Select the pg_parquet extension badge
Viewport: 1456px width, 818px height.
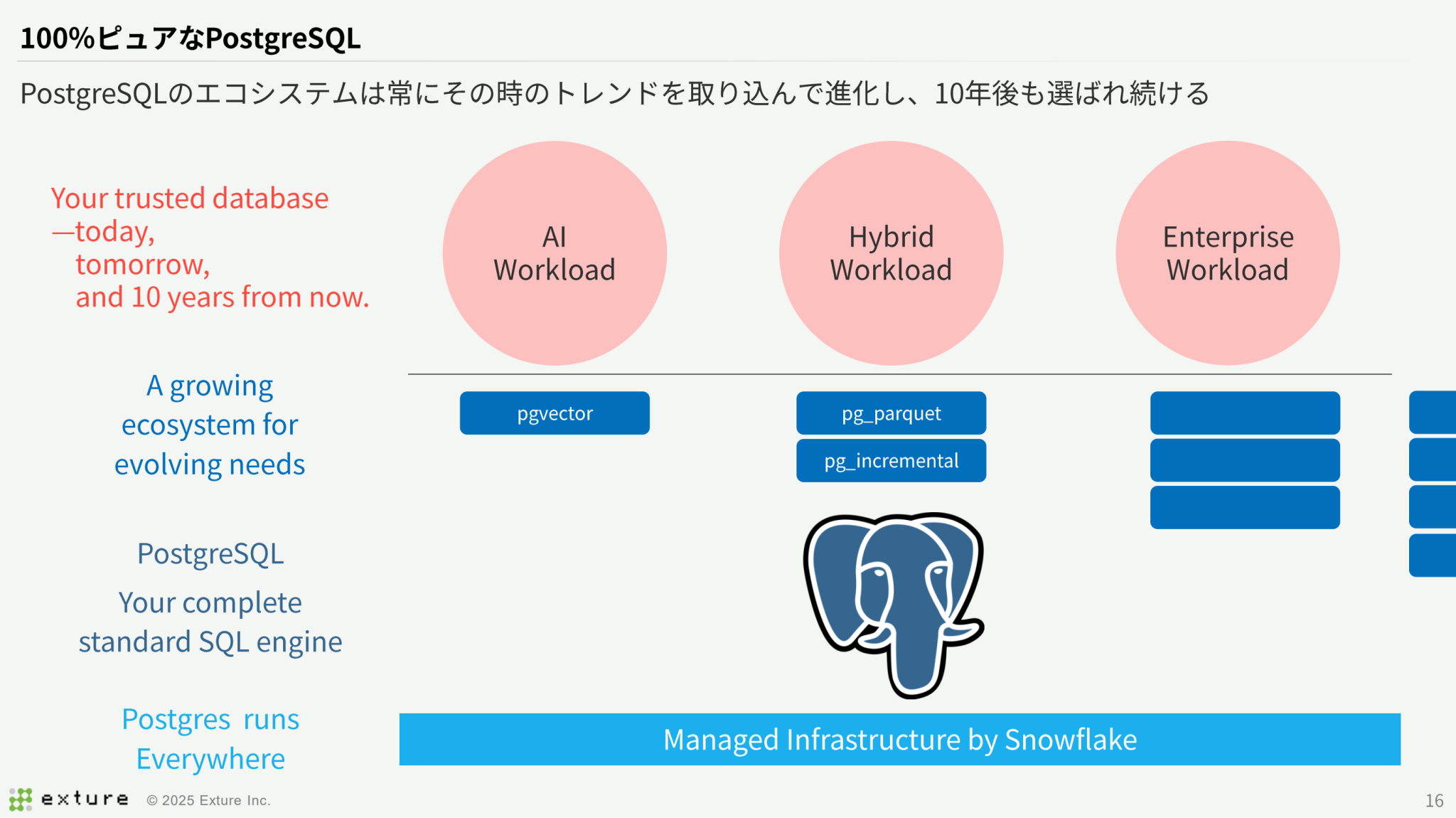891,413
